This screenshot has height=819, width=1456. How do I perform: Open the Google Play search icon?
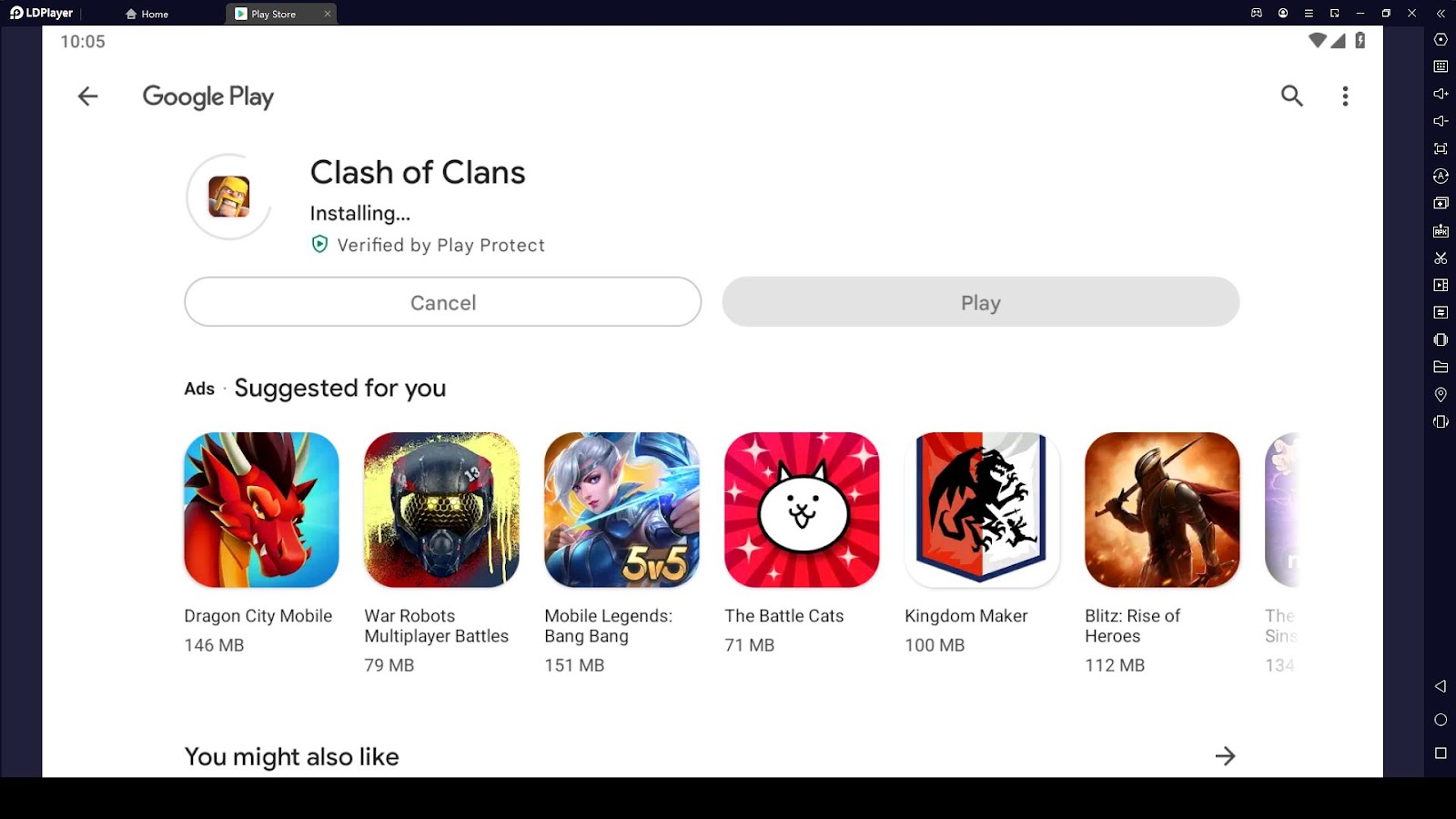point(1292,96)
